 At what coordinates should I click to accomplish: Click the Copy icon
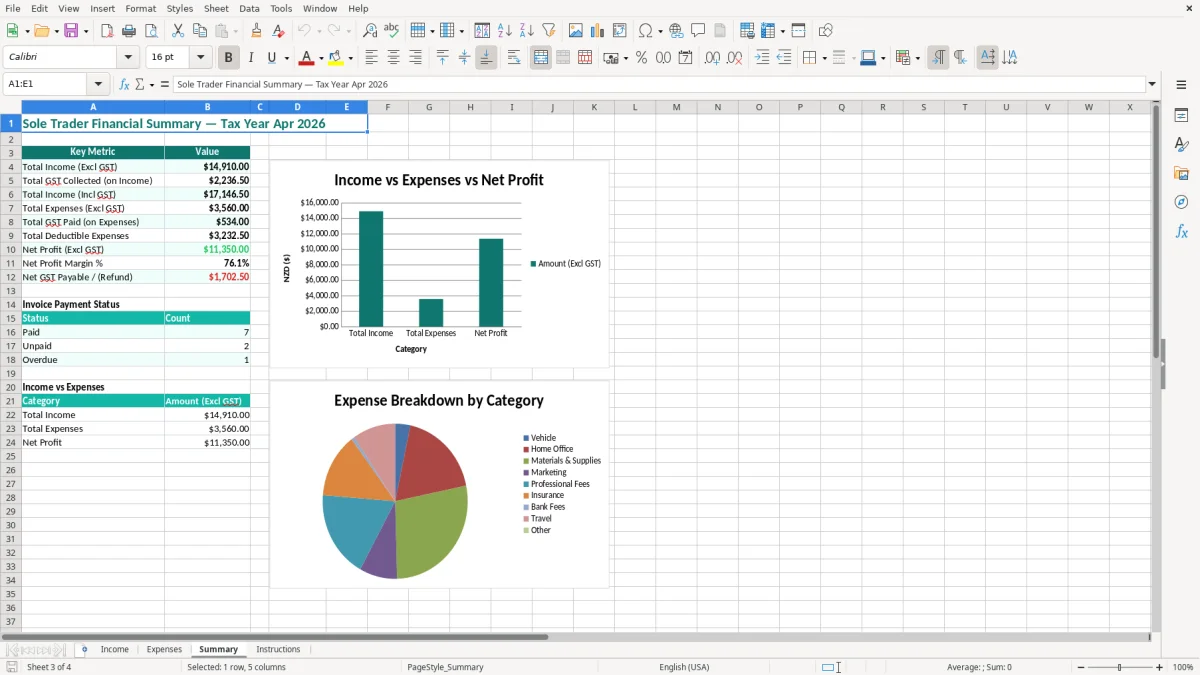tap(200, 31)
